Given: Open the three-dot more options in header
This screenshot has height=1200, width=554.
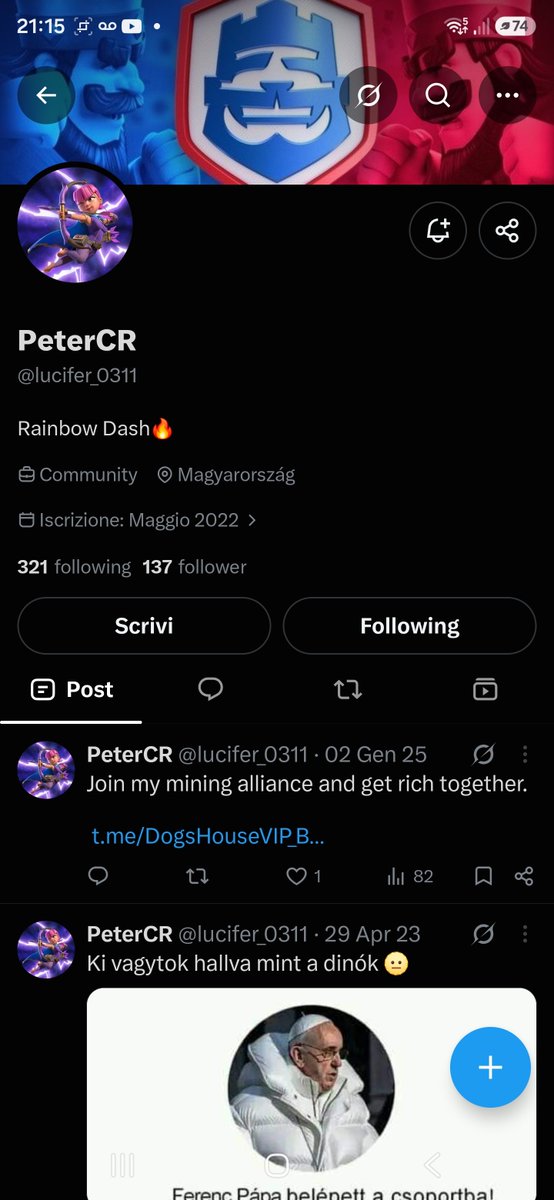Looking at the screenshot, I should (507, 95).
